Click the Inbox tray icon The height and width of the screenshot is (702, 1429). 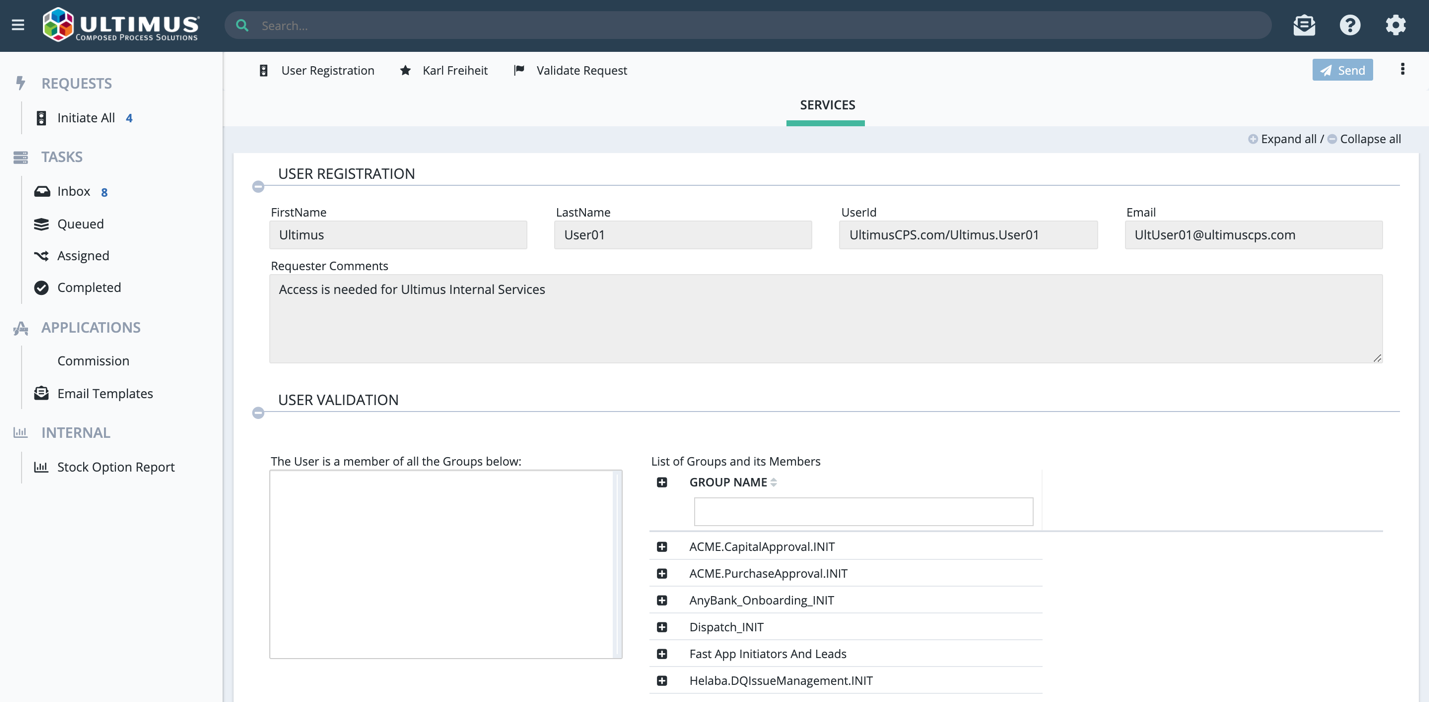click(41, 191)
